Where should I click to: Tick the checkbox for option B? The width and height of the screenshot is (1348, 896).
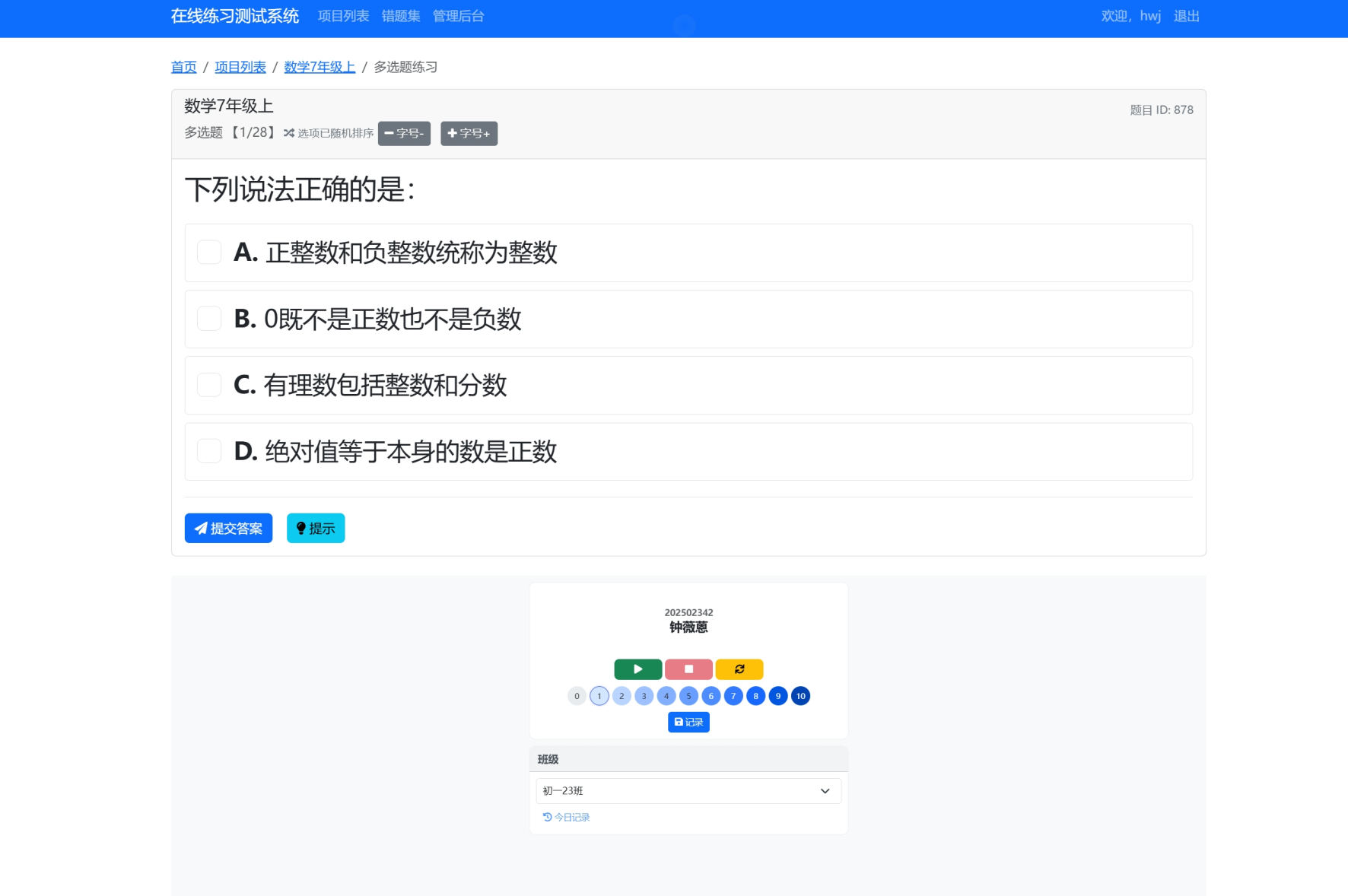(x=209, y=319)
